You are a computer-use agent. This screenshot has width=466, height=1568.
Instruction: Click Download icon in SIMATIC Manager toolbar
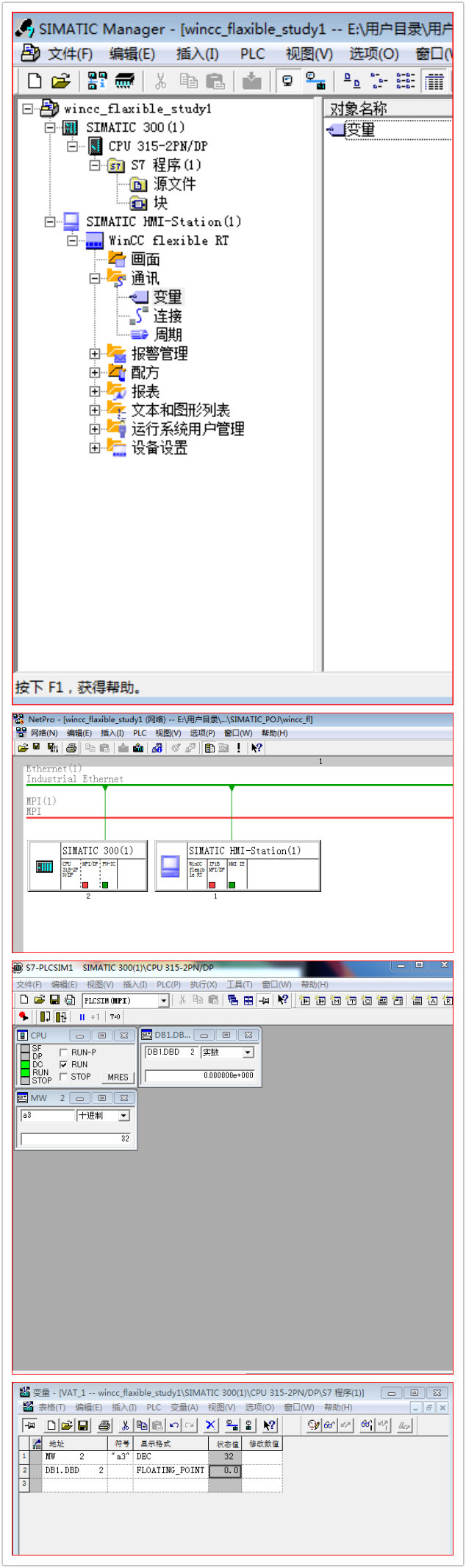tap(251, 81)
